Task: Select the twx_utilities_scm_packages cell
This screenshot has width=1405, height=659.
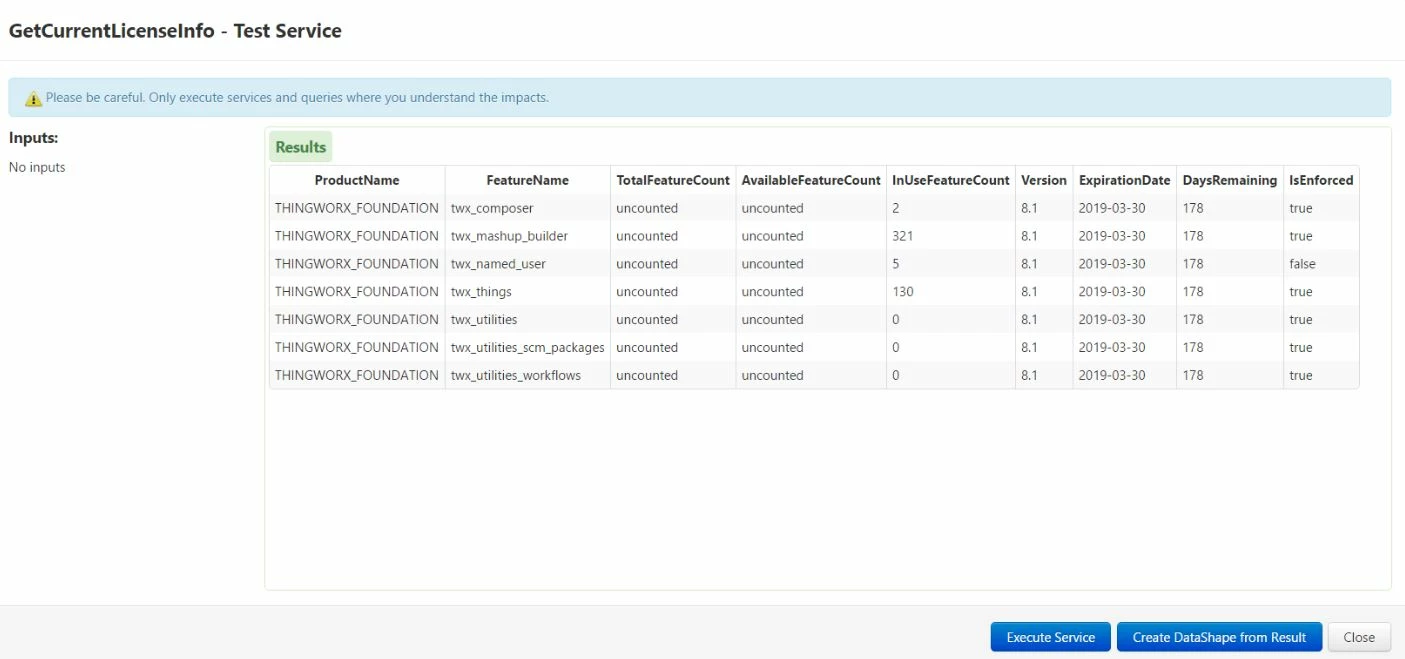Action: click(x=528, y=348)
